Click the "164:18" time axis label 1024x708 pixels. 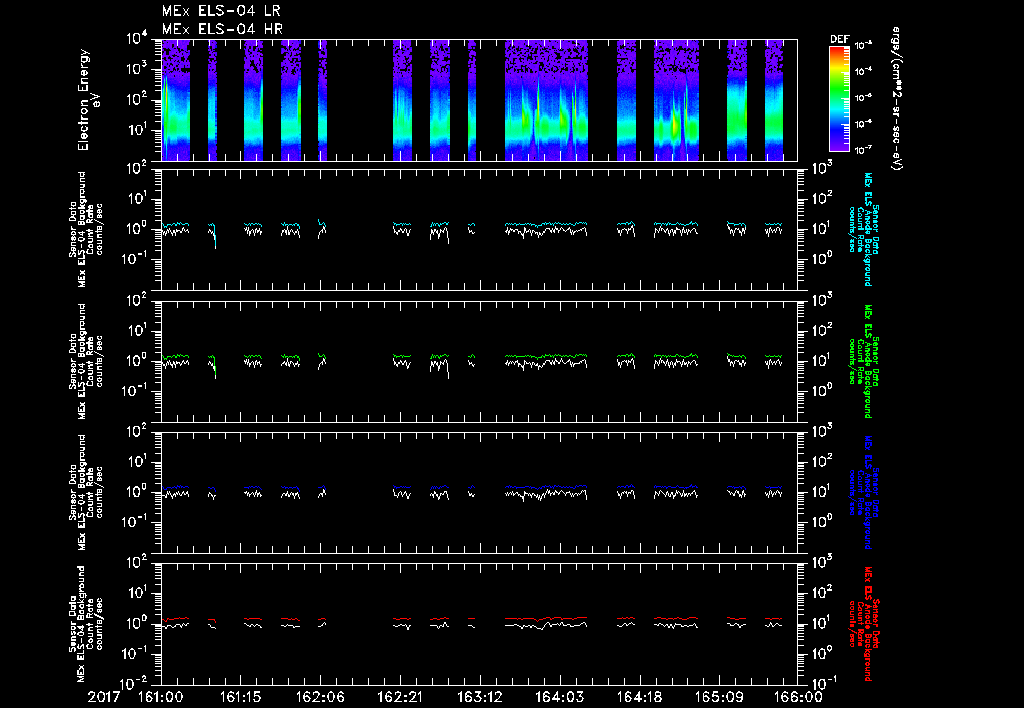[x=639, y=697]
